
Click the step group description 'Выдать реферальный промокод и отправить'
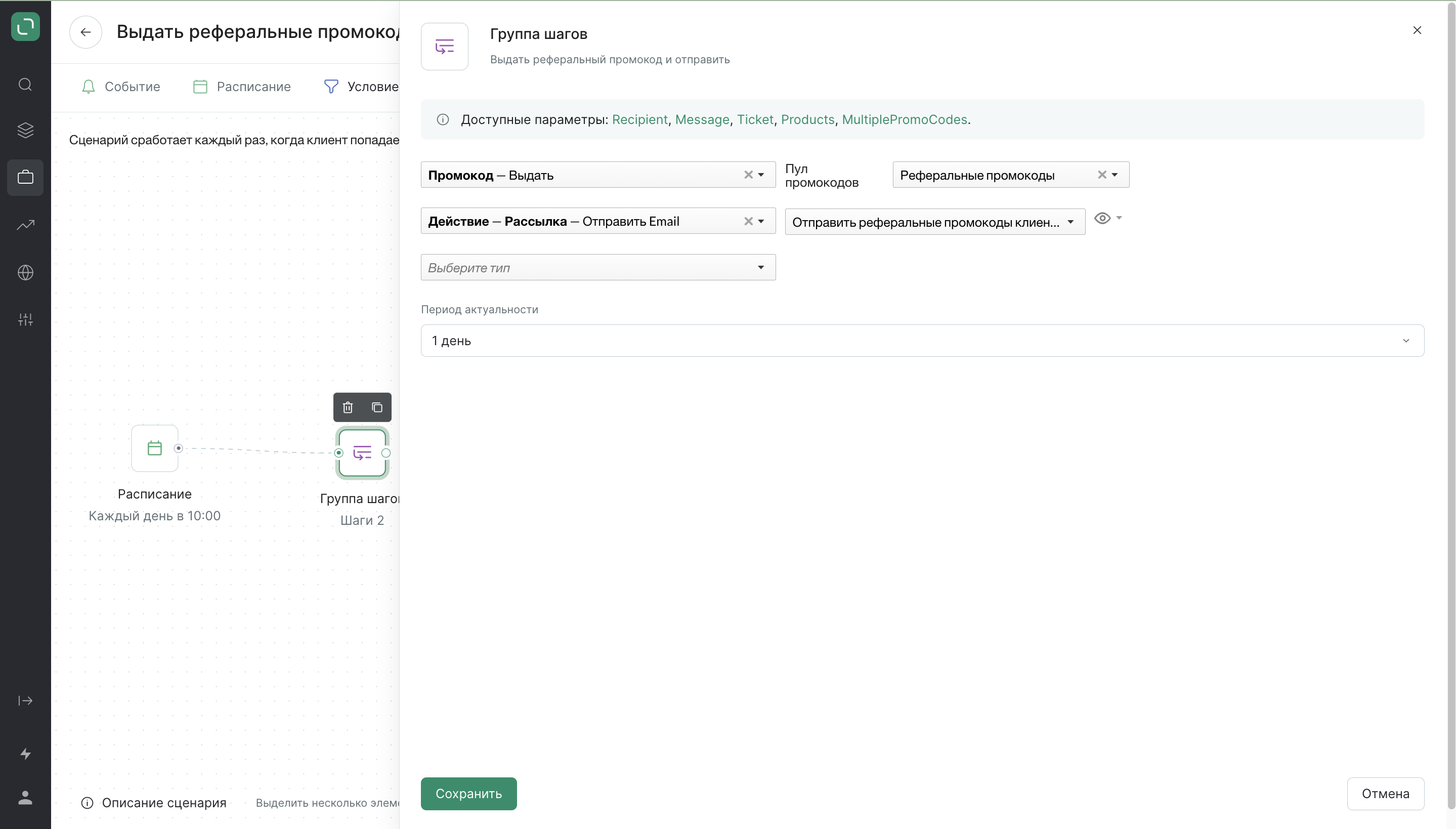(x=610, y=59)
